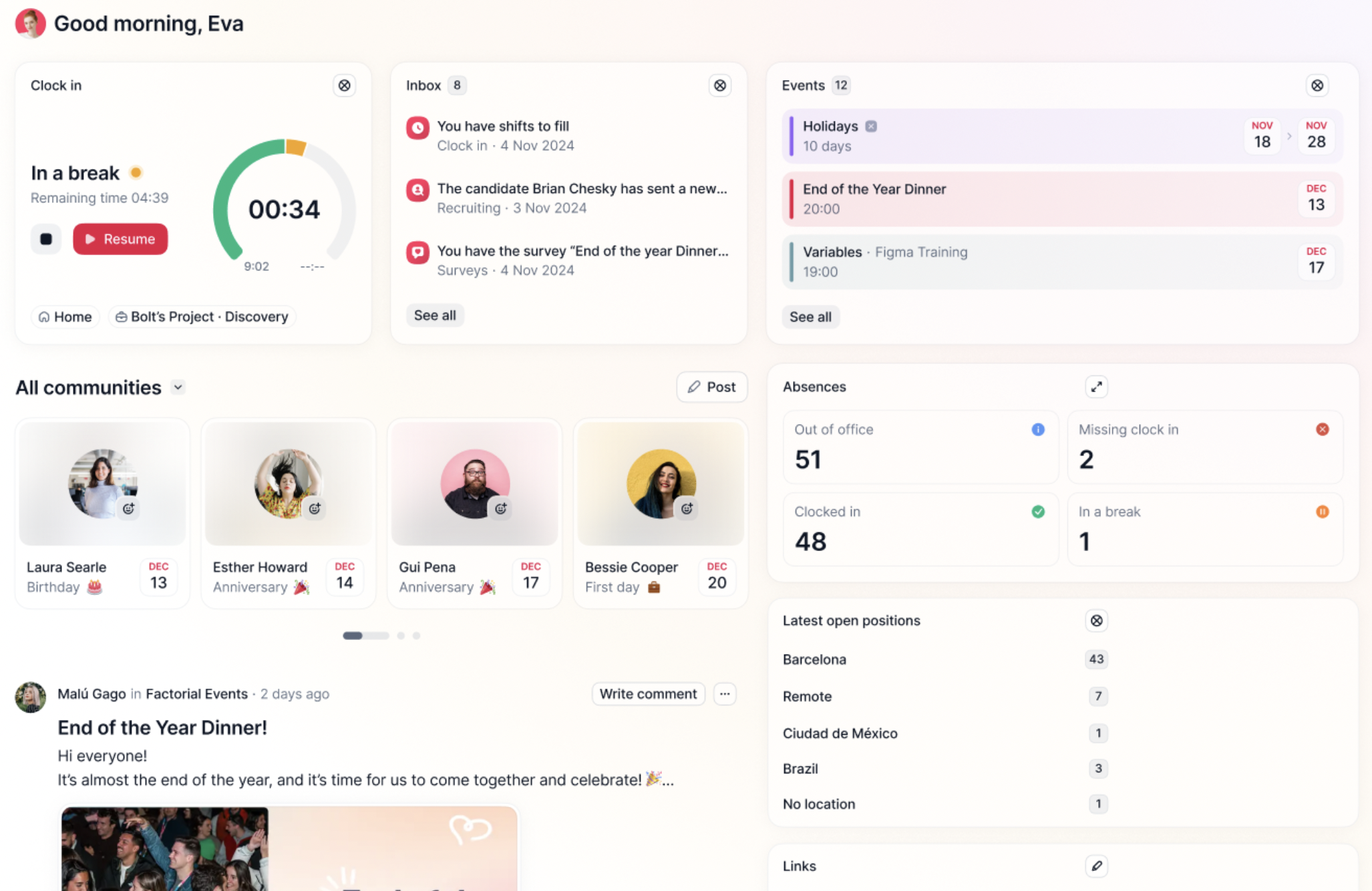Viewport: 1372px width, 891px height.
Task: See all inbox messages
Action: coord(435,315)
